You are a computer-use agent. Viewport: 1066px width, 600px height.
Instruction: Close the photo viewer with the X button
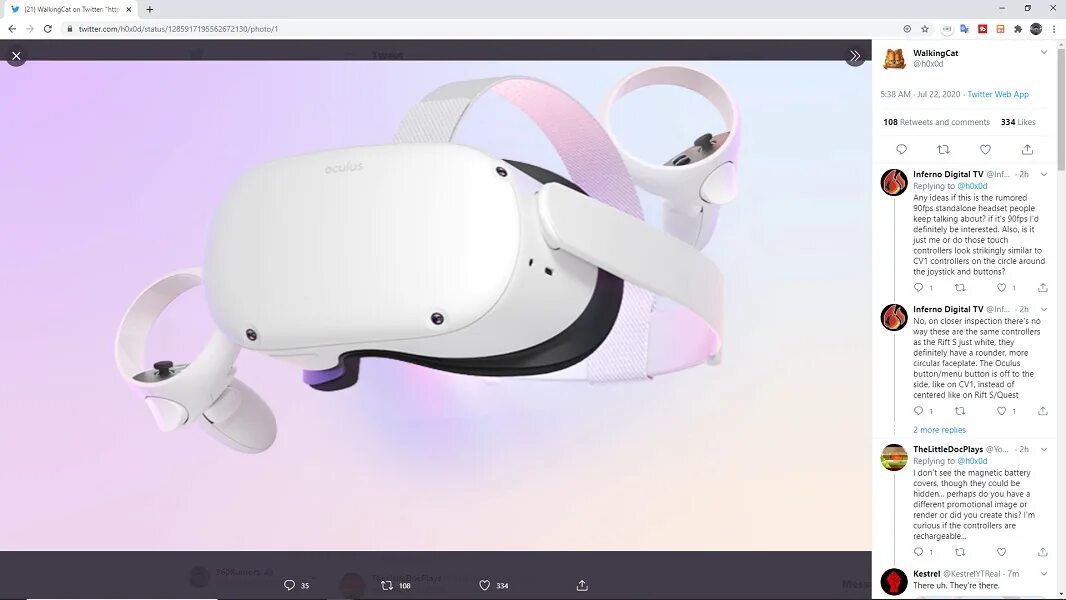pyautogui.click(x=16, y=56)
